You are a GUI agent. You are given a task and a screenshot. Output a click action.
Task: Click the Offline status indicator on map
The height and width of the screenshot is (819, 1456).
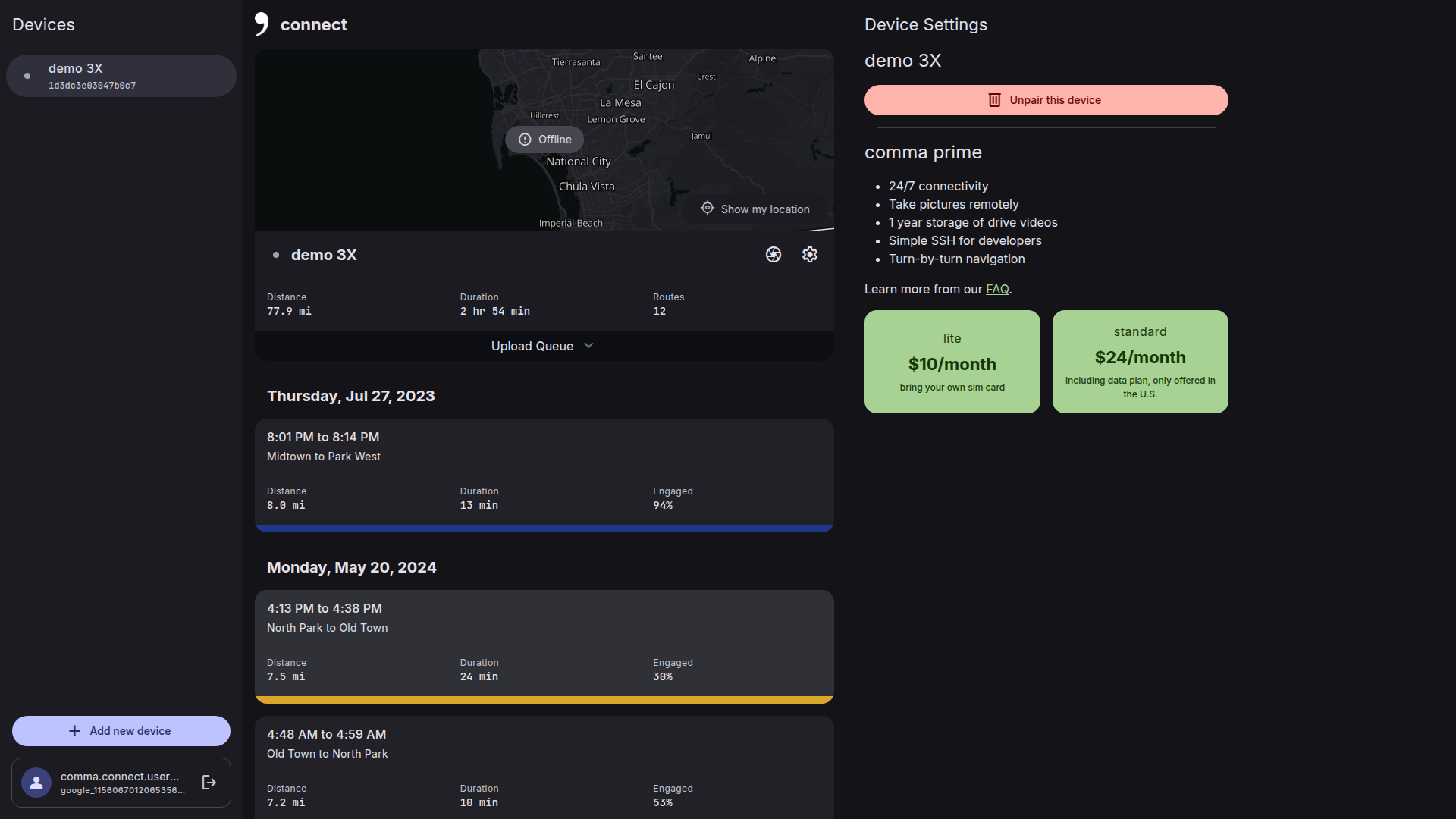click(x=544, y=140)
